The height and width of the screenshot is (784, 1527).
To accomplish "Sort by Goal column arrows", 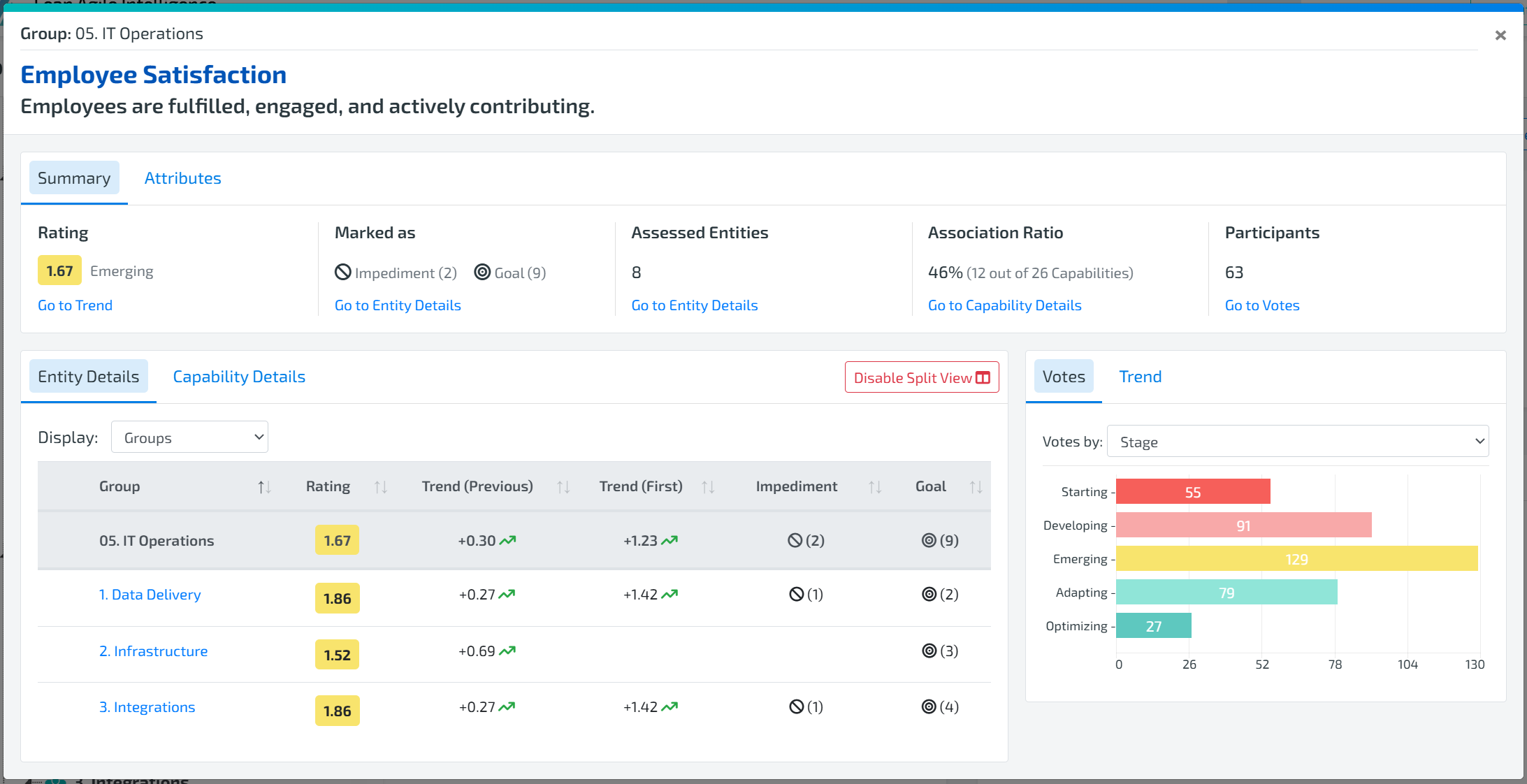I will (976, 487).
